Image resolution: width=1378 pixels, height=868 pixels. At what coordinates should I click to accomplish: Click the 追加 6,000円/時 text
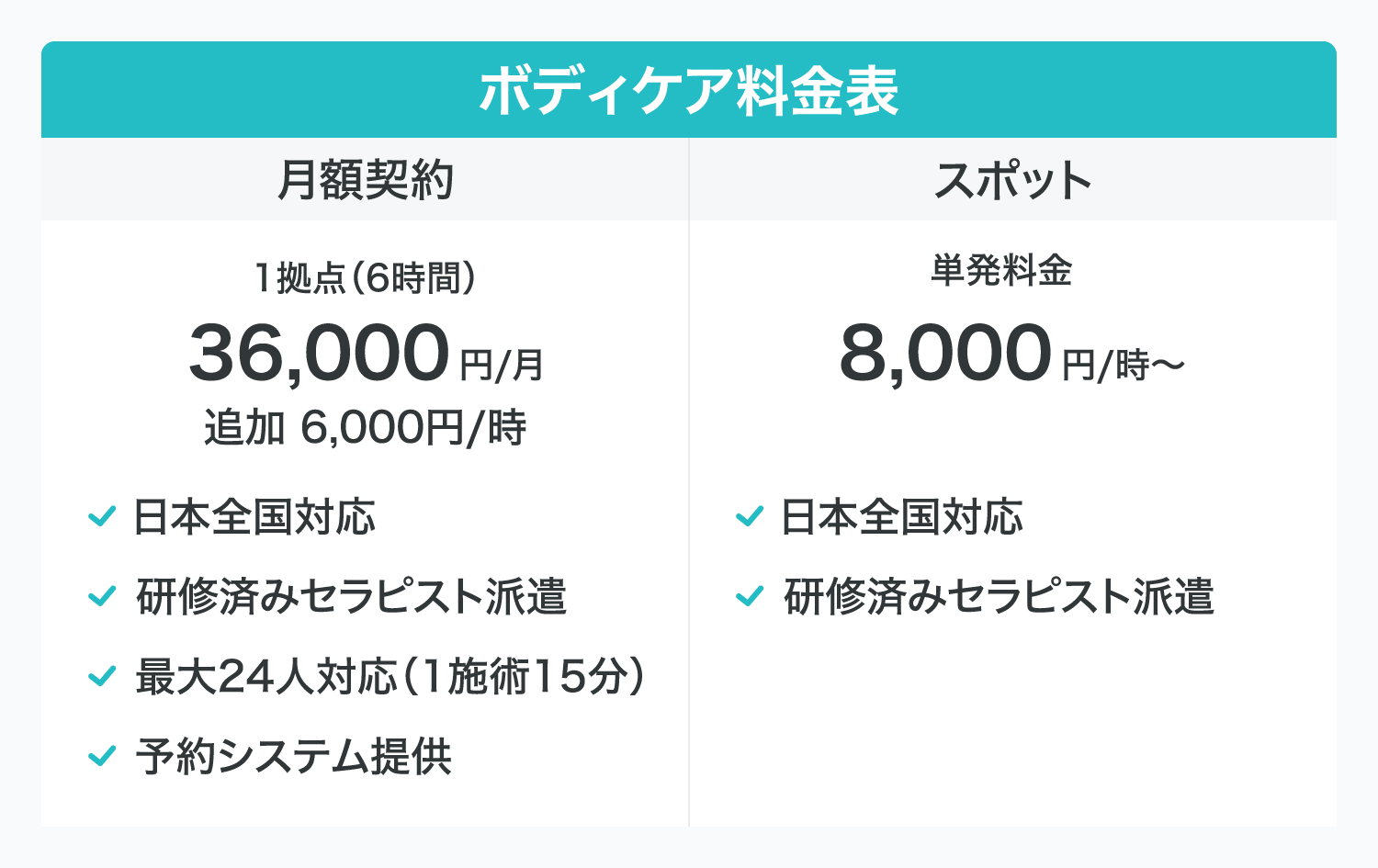tap(365, 428)
